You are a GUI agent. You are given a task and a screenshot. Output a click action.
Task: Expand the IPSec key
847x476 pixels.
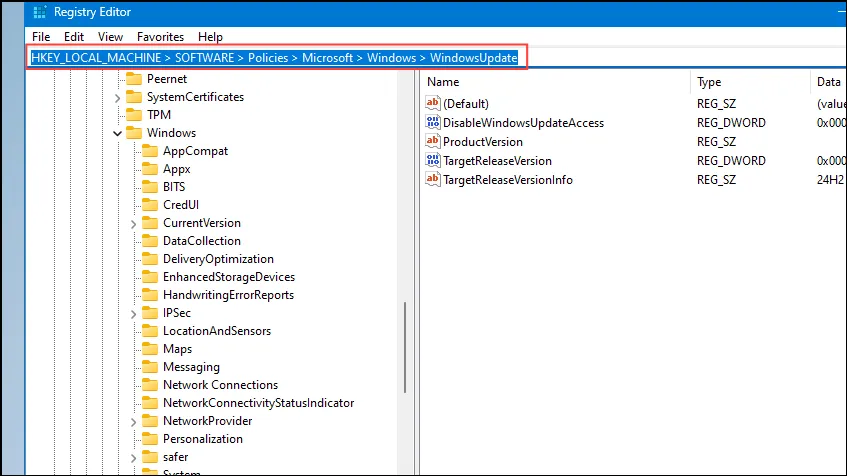click(x=133, y=314)
